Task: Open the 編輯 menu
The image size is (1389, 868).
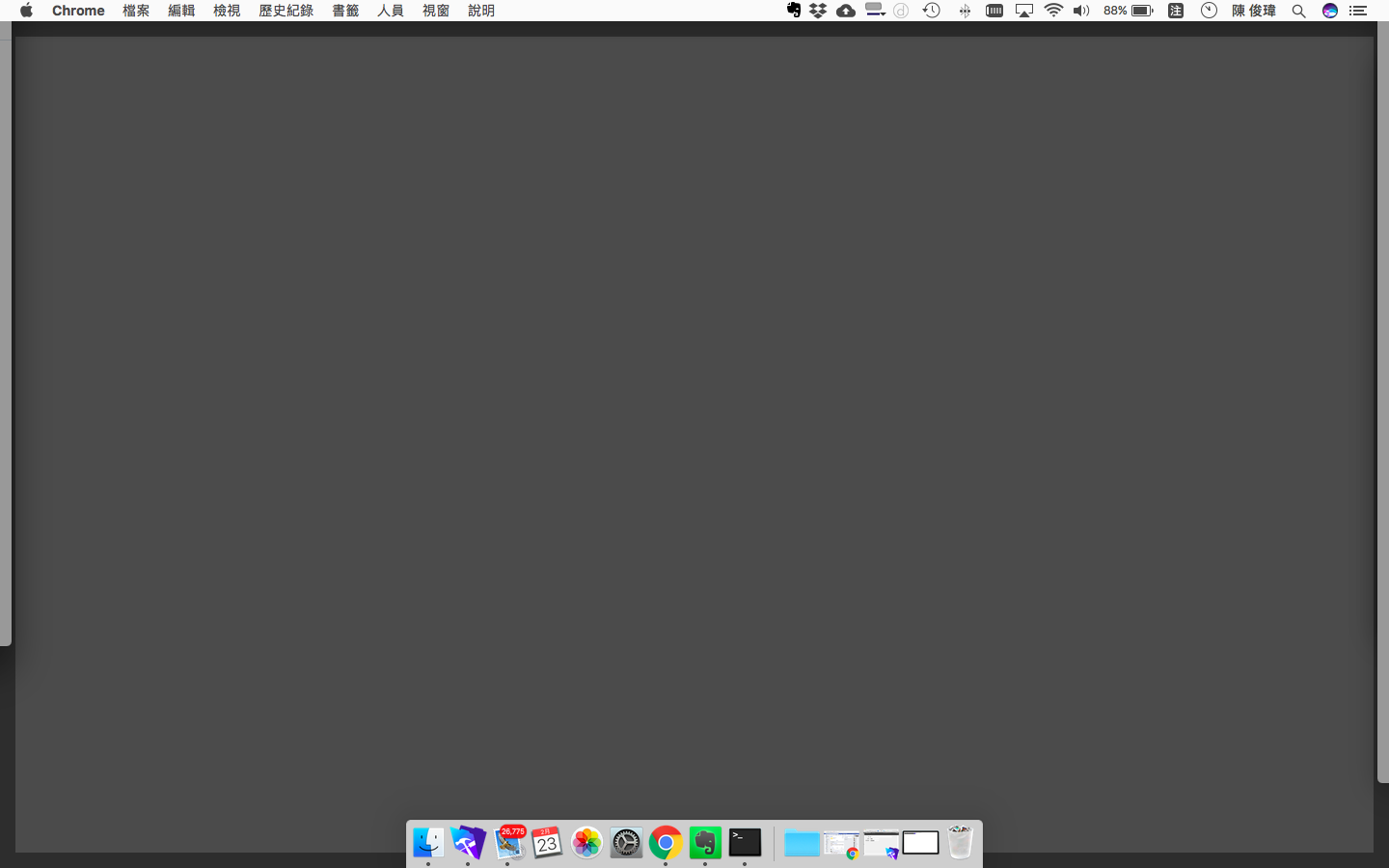Action: [x=181, y=11]
